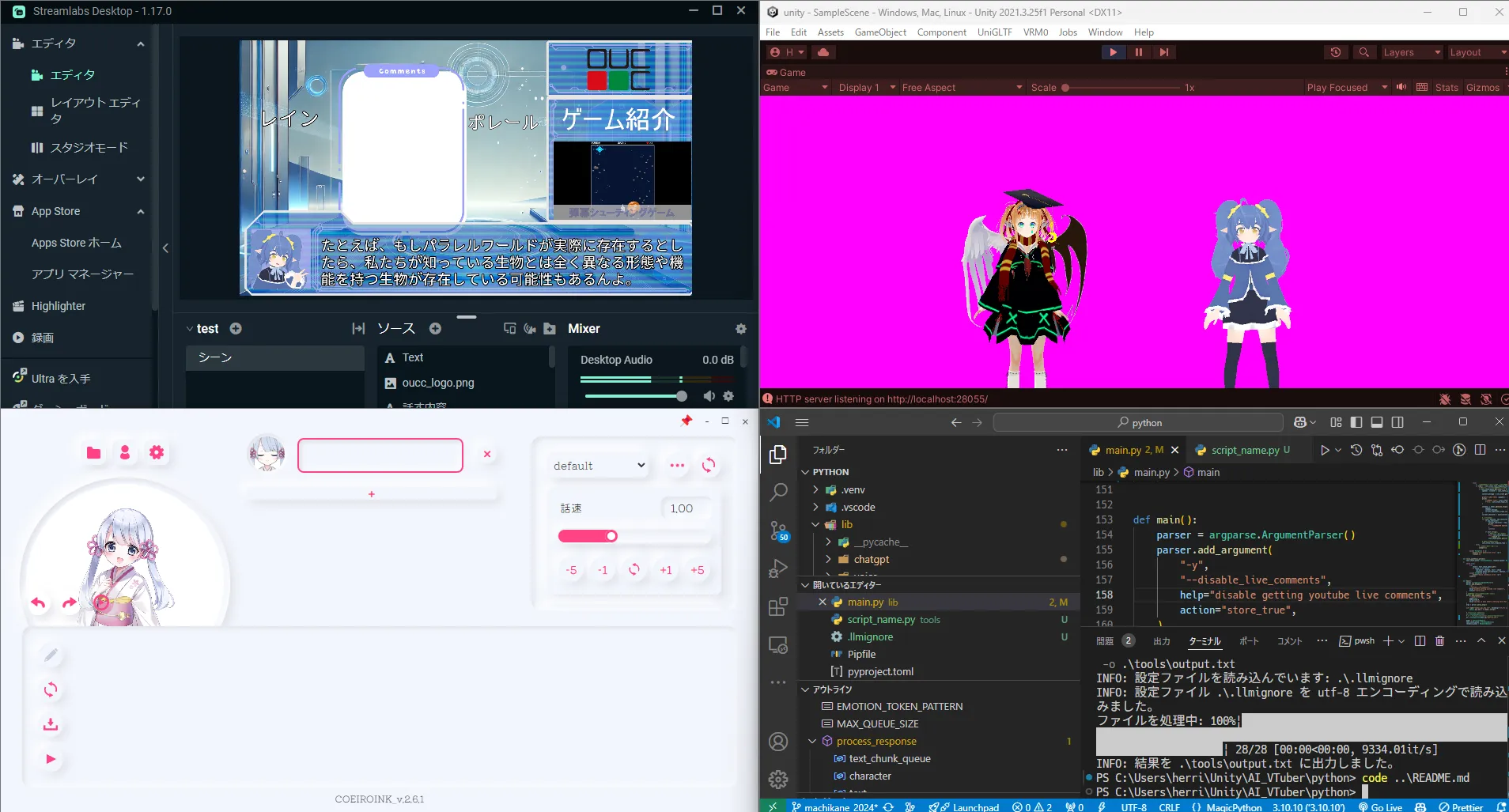Open Unity GameObject menu
This screenshot has height=812, width=1509.
click(x=880, y=32)
